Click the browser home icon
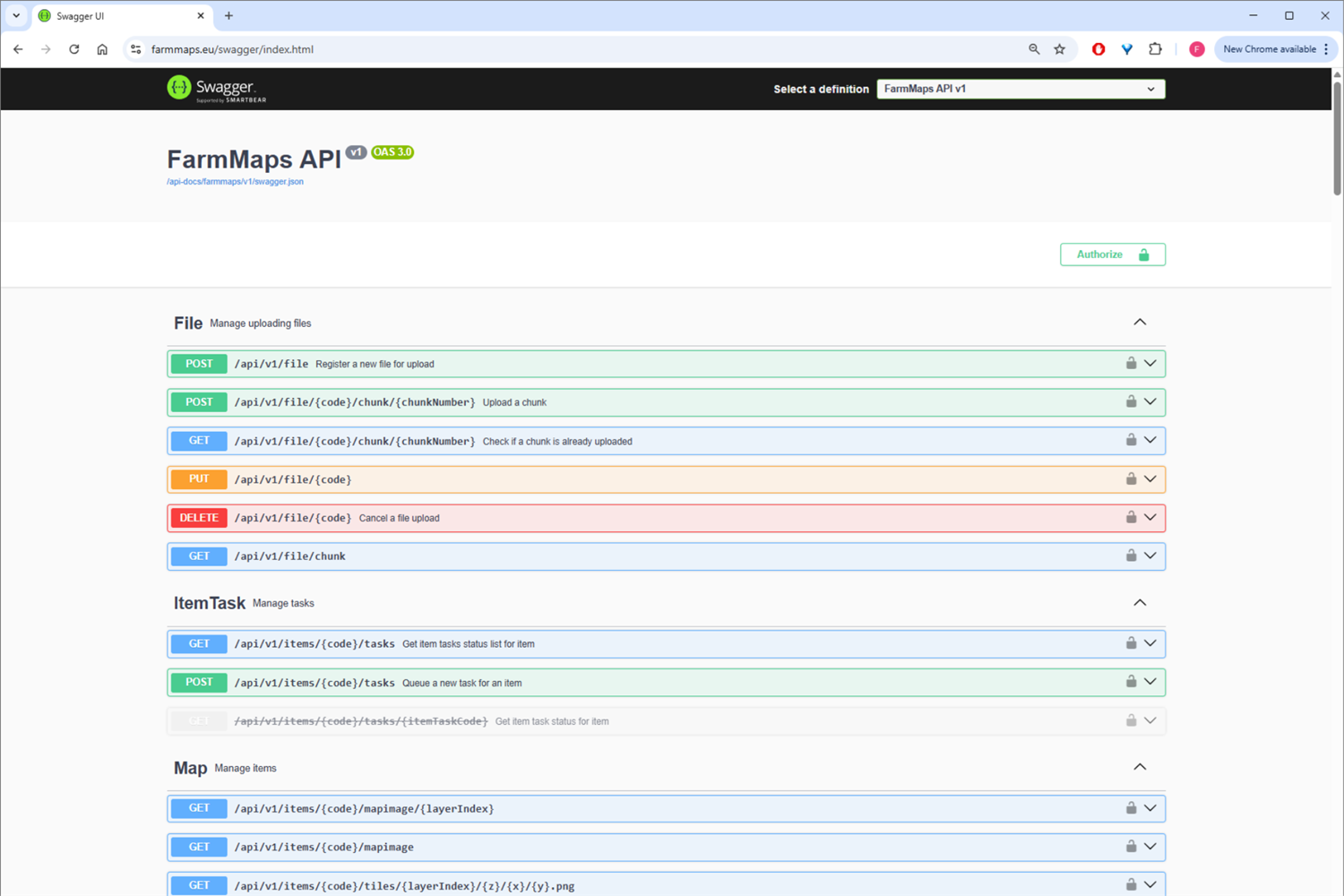 pos(102,49)
